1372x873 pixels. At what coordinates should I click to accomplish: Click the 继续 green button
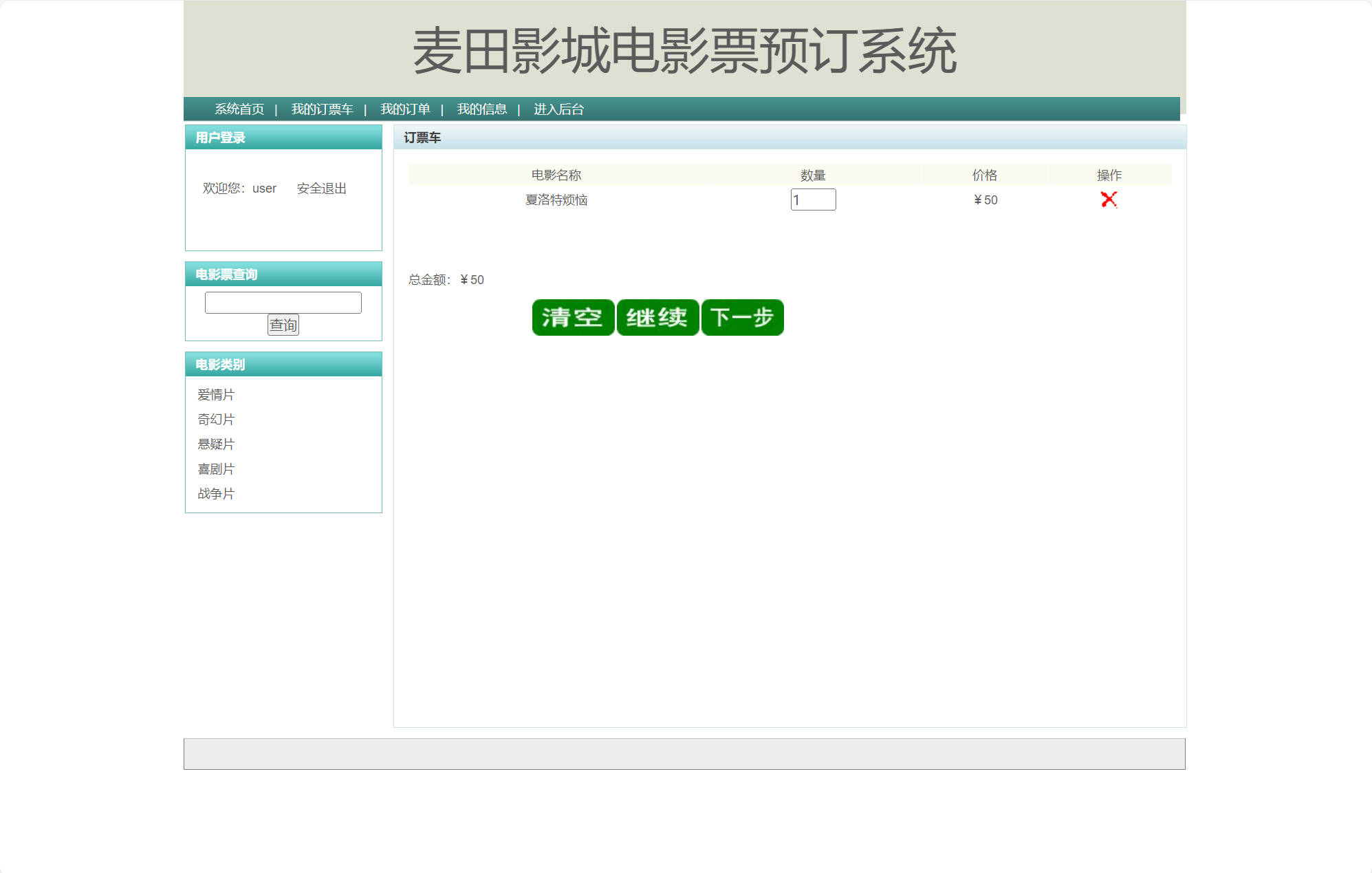(x=657, y=317)
